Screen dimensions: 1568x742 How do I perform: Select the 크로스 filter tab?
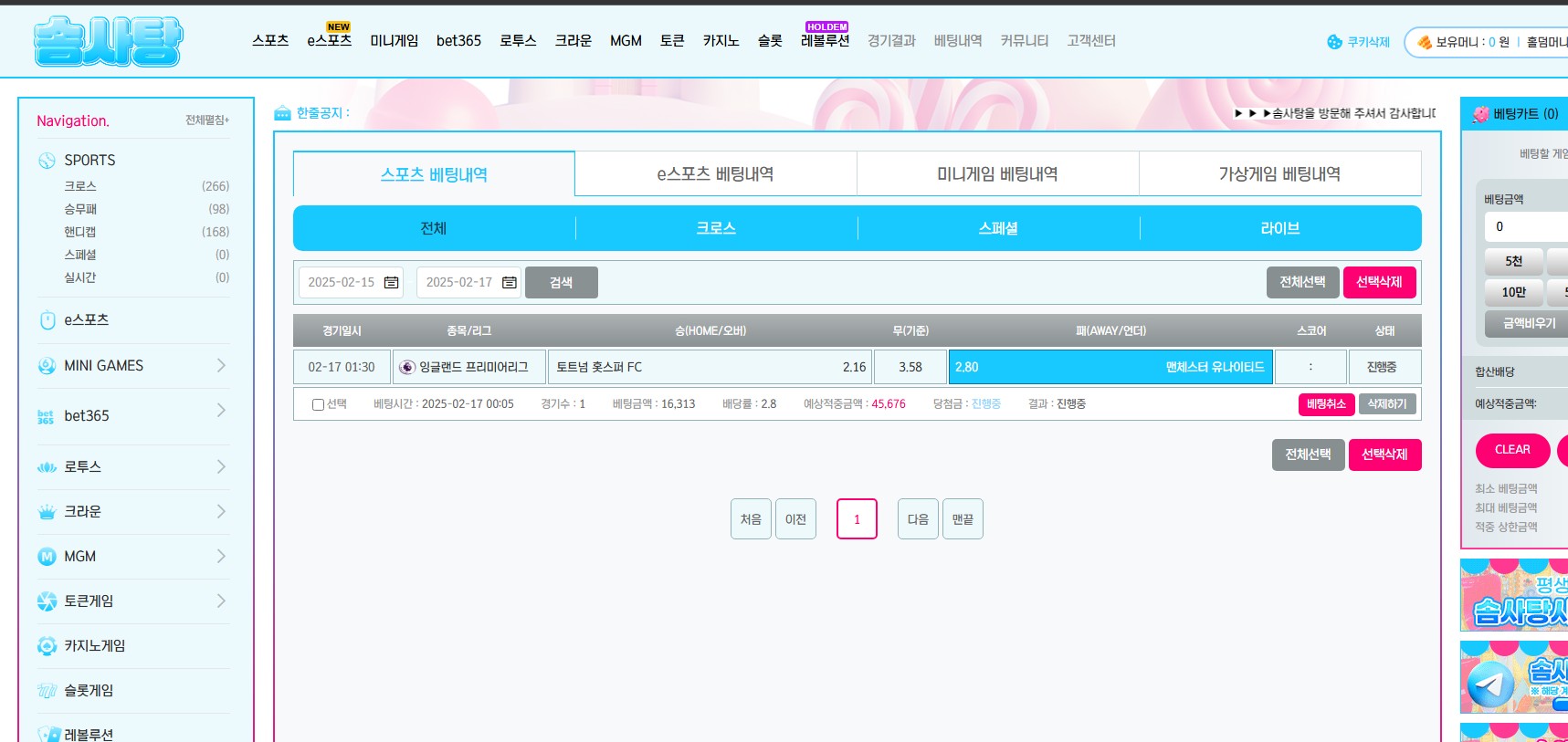(716, 228)
